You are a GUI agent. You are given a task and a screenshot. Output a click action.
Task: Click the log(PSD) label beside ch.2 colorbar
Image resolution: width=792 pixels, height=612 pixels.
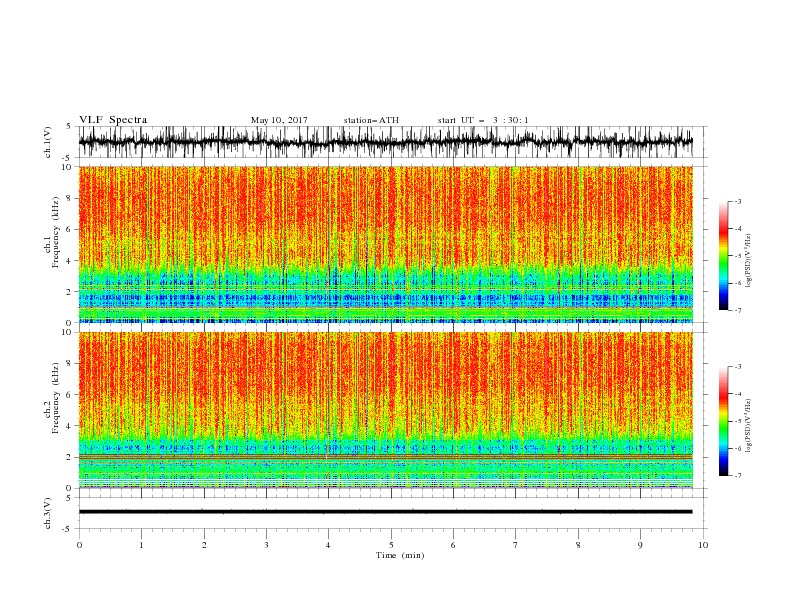(x=749, y=426)
